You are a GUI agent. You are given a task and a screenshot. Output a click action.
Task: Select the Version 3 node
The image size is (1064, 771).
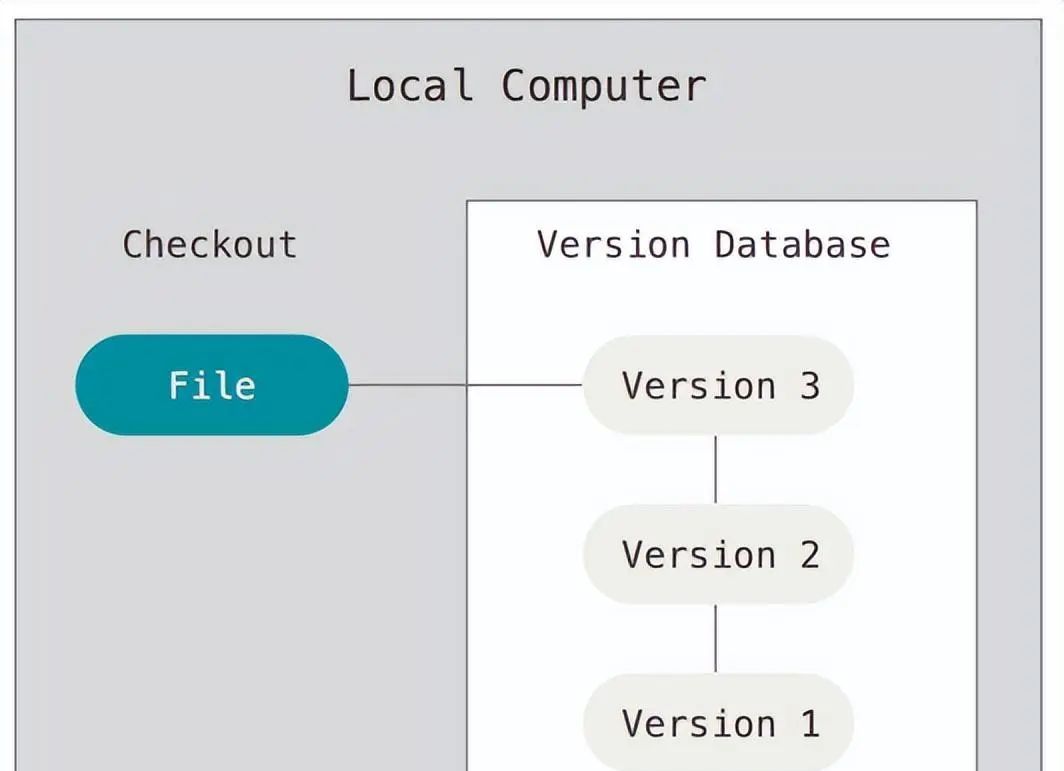tap(718, 385)
